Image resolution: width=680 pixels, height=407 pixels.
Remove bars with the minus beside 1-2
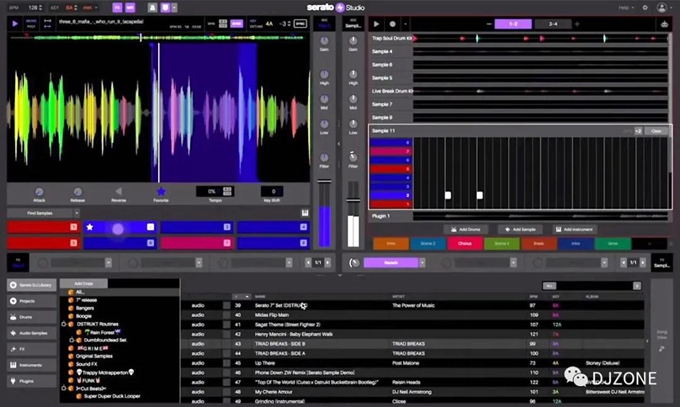489,24
